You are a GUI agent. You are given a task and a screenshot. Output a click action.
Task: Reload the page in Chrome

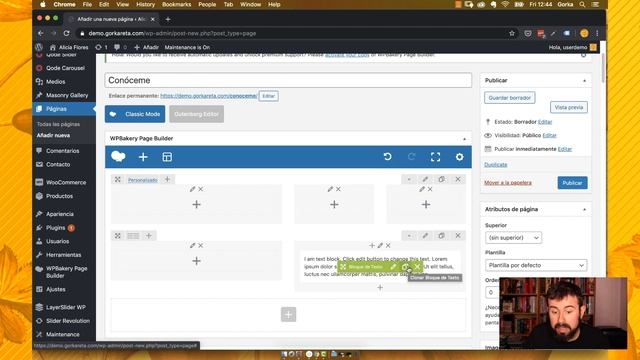click(67, 33)
